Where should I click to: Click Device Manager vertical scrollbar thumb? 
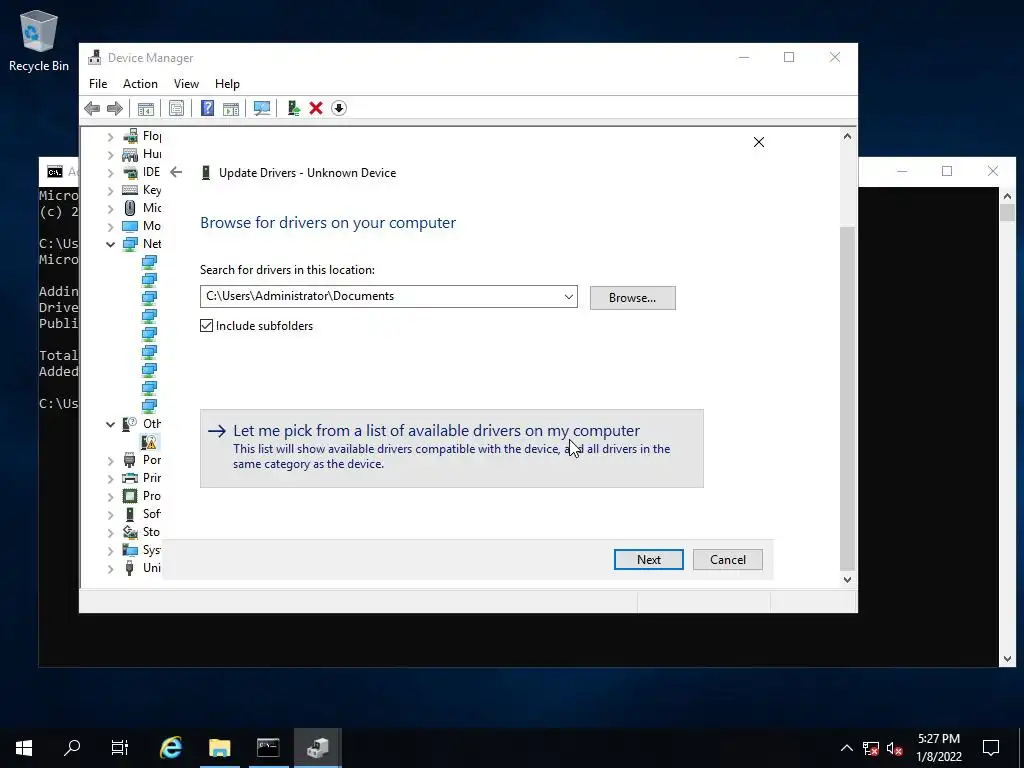click(x=847, y=398)
